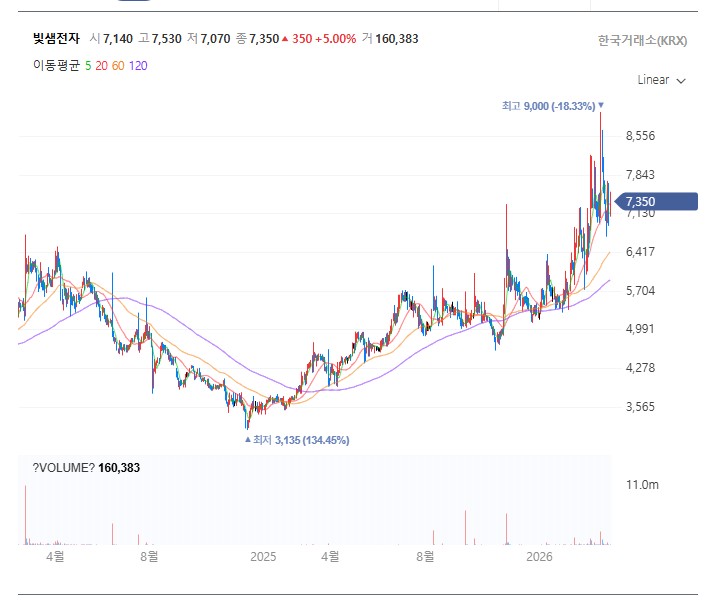Select the 5-day moving average label
The width and height of the screenshot is (716, 605).
(x=88, y=66)
